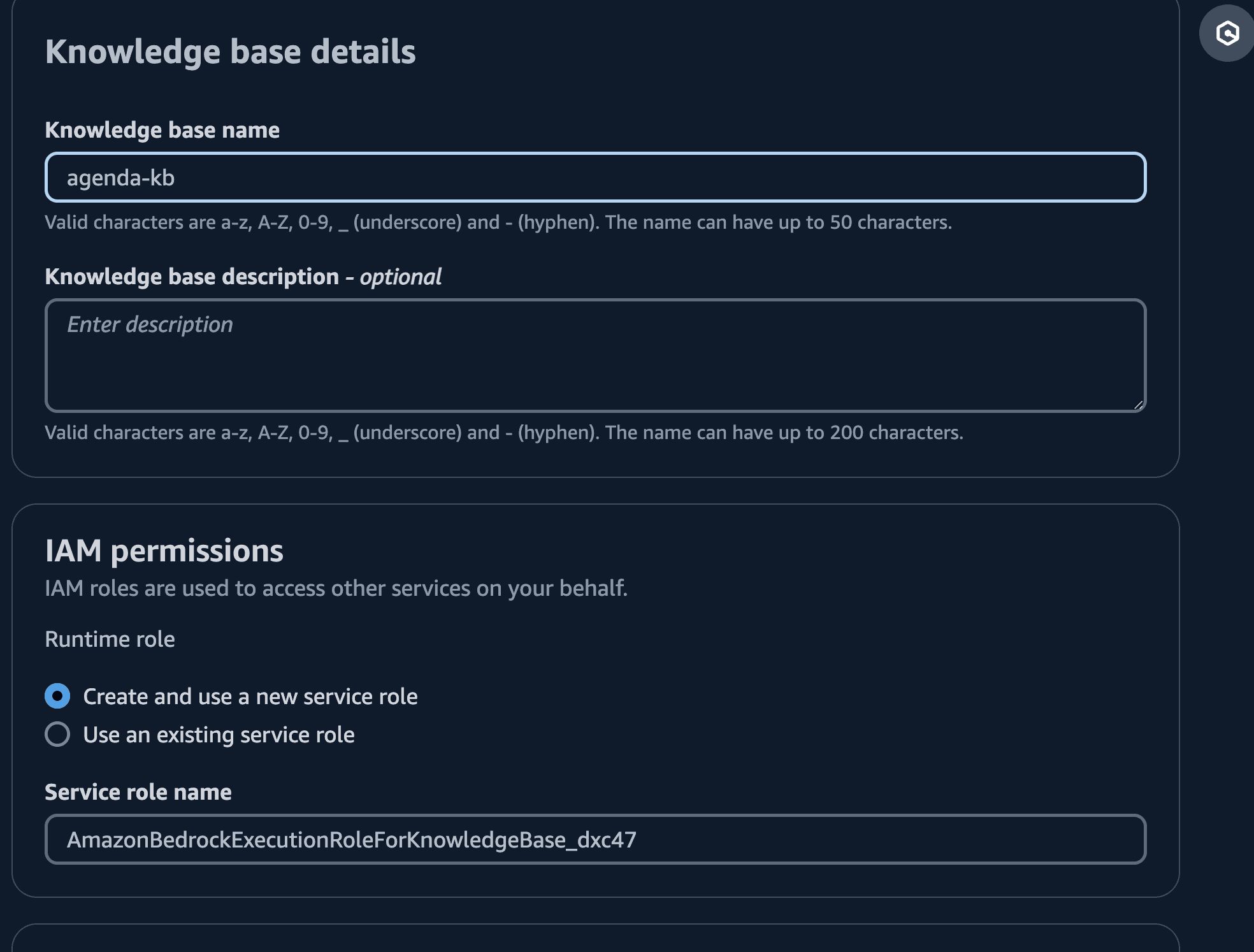Place cursor after 'agenda-kb' text
Screen dimensions: 1254x952
click(177, 178)
